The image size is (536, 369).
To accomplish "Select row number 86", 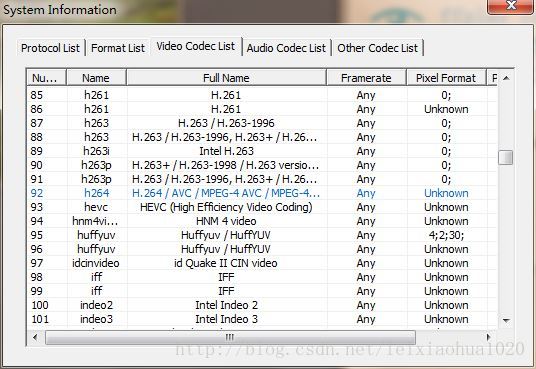I will click(x=37, y=109).
